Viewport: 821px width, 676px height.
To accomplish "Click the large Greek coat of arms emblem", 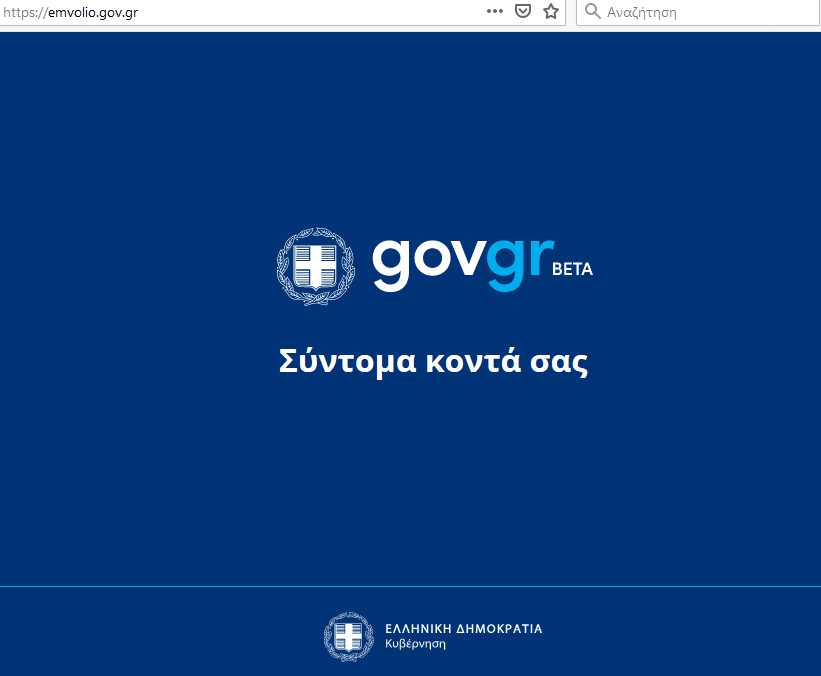I will click(x=315, y=264).
